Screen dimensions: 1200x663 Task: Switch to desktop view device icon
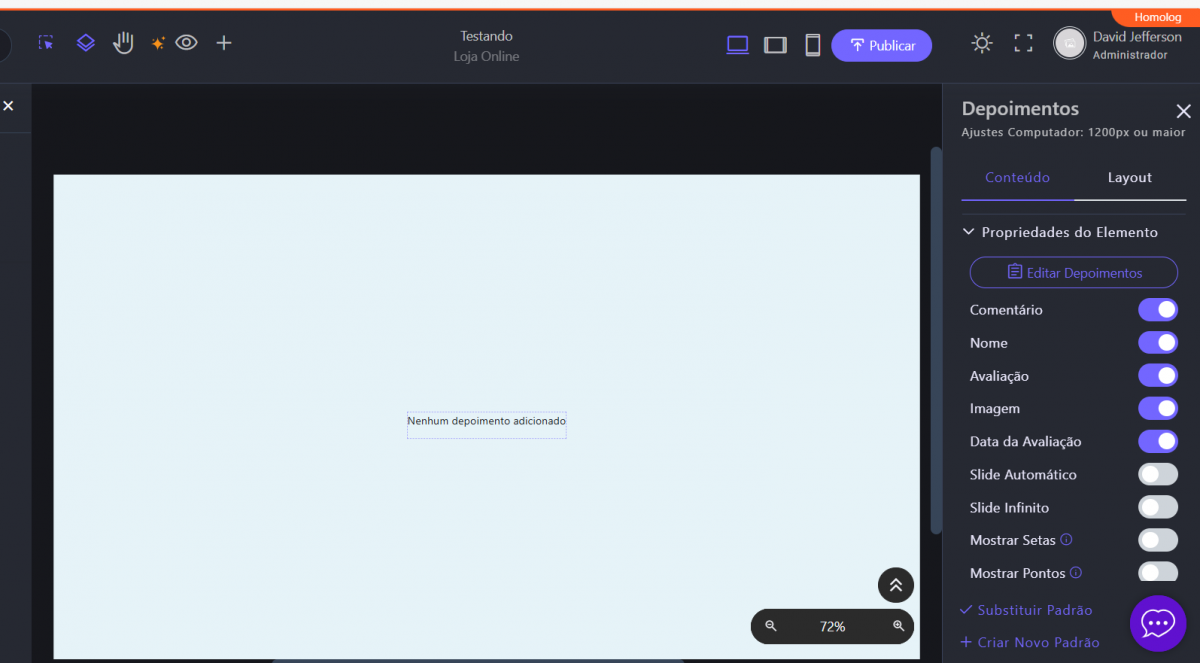tap(737, 45)
